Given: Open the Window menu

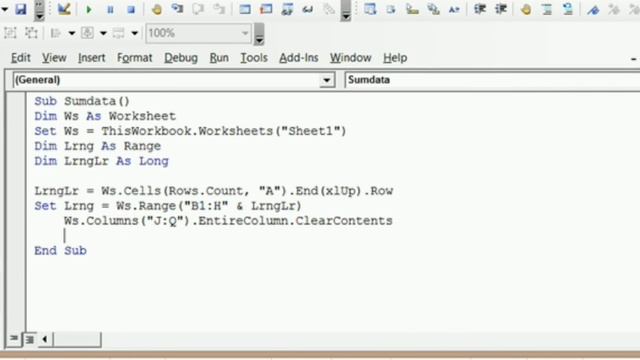Looking at the screenshot, I should pos(351,58).
